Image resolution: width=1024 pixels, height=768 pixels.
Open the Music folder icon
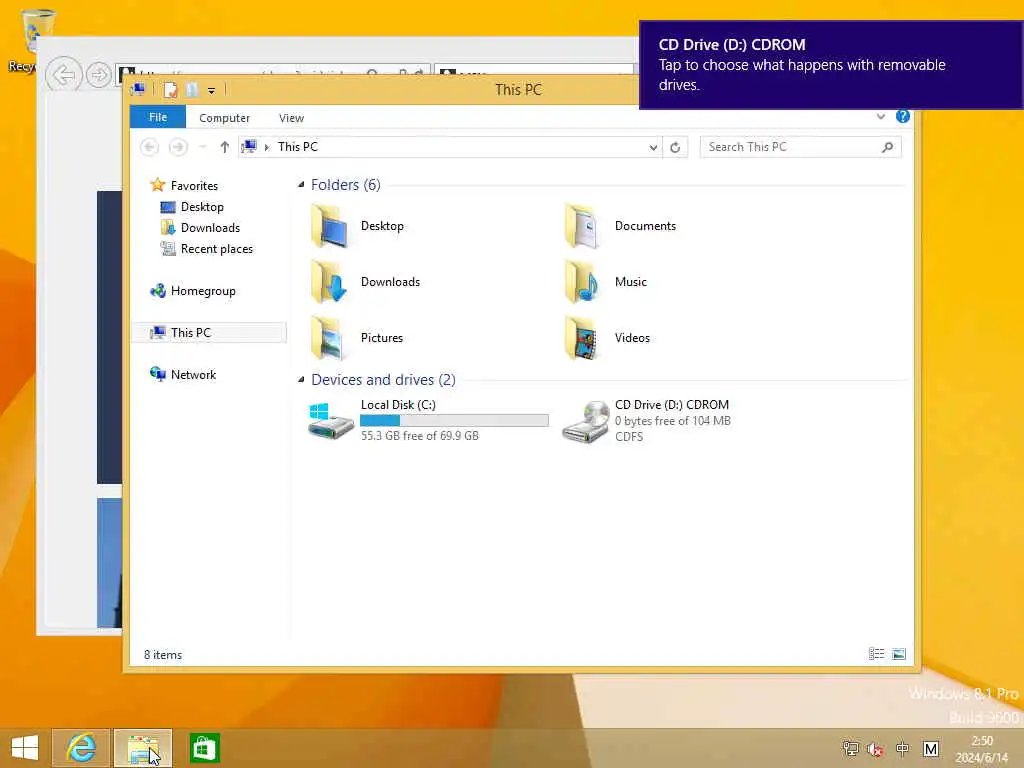(581, 282)
